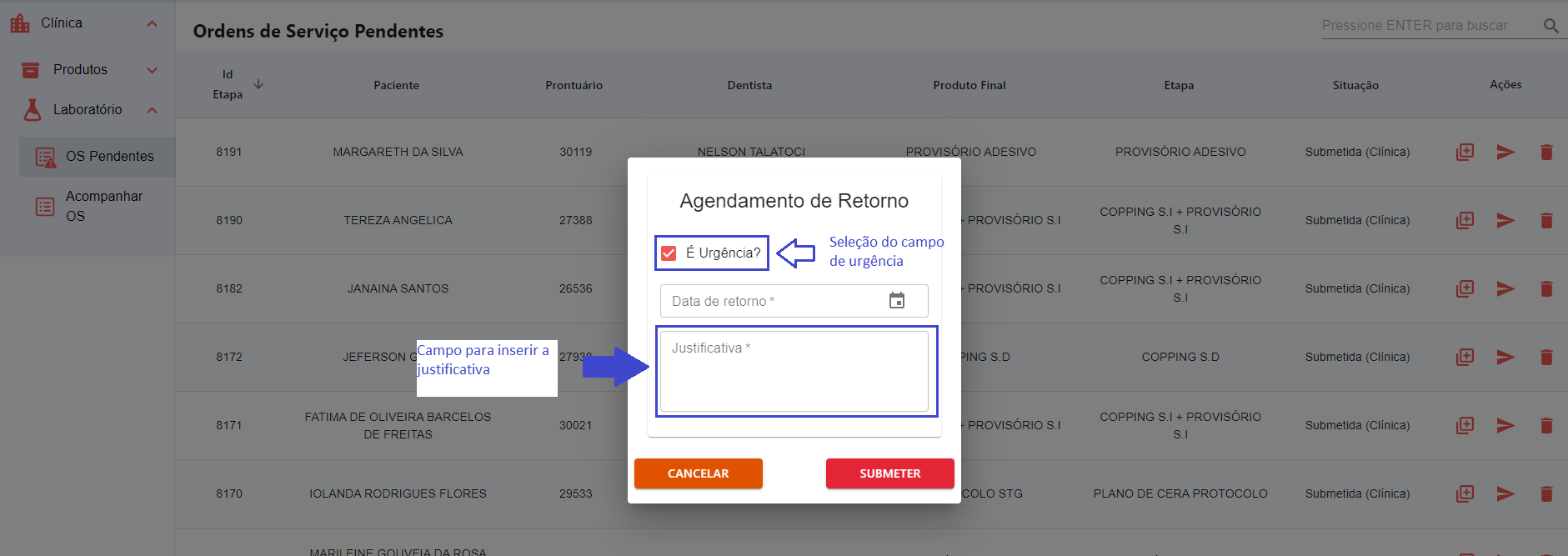Send order 8172 using arrow icon

1505,357
